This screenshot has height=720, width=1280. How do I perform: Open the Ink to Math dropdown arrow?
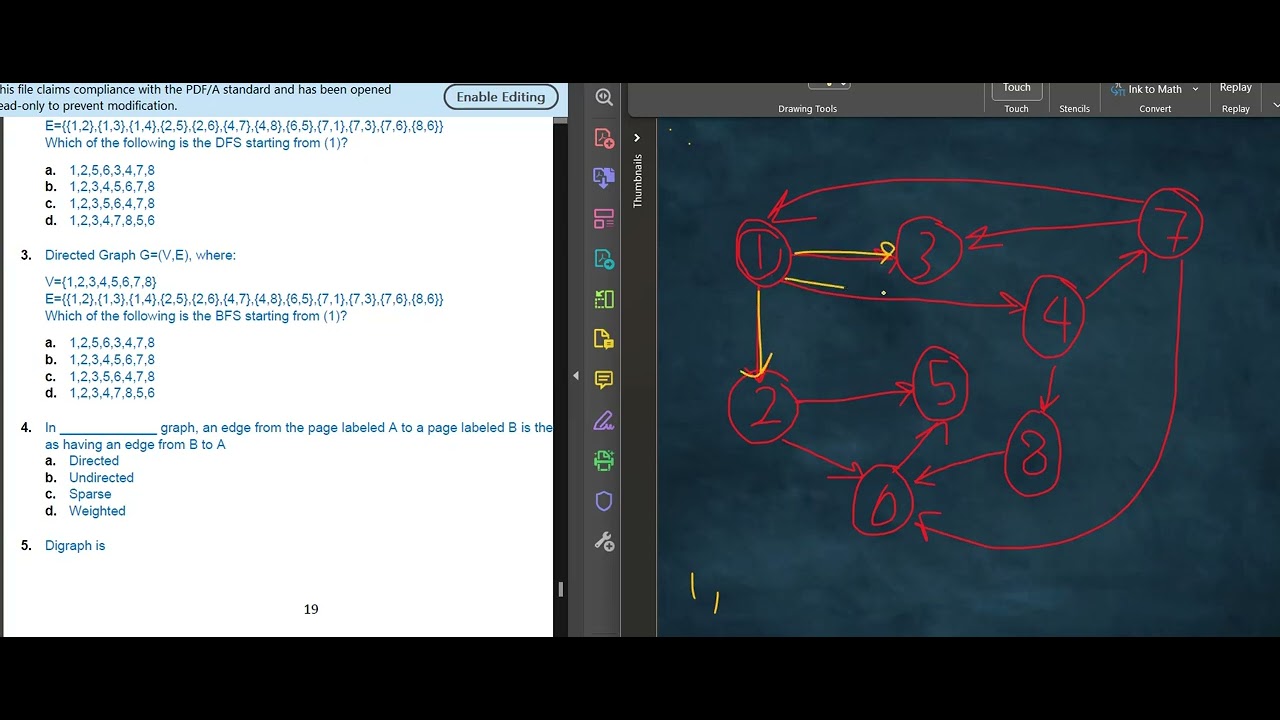pyautogui.click(x=1195, y=89)
